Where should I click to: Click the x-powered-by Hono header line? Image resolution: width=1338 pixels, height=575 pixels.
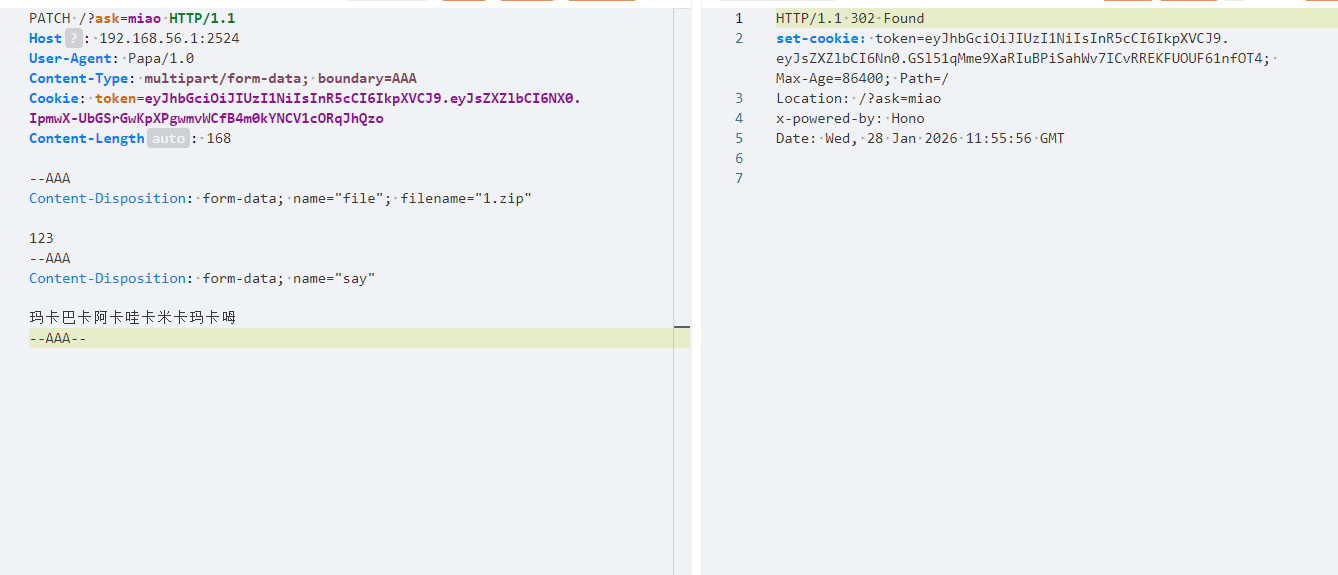coord(850,118)
